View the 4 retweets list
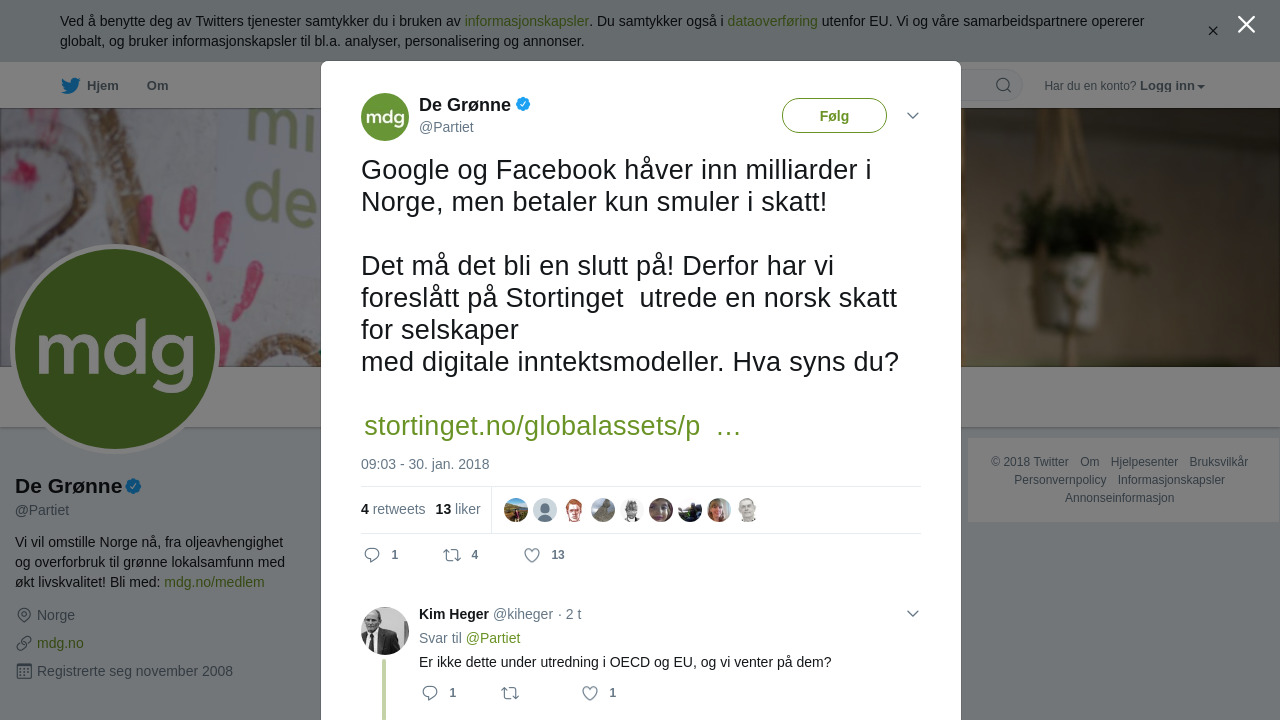Screen dimensions: 1280x720 click(393, 509)
